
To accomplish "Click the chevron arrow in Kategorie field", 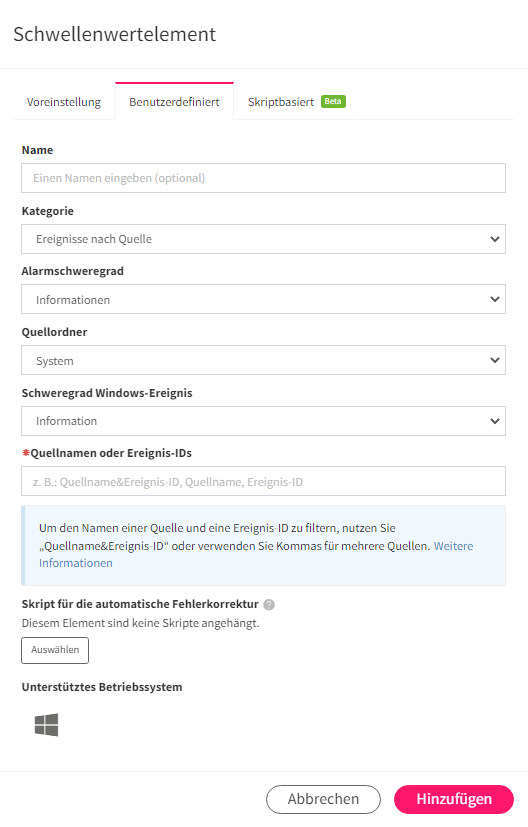I will tap(494, 239).
